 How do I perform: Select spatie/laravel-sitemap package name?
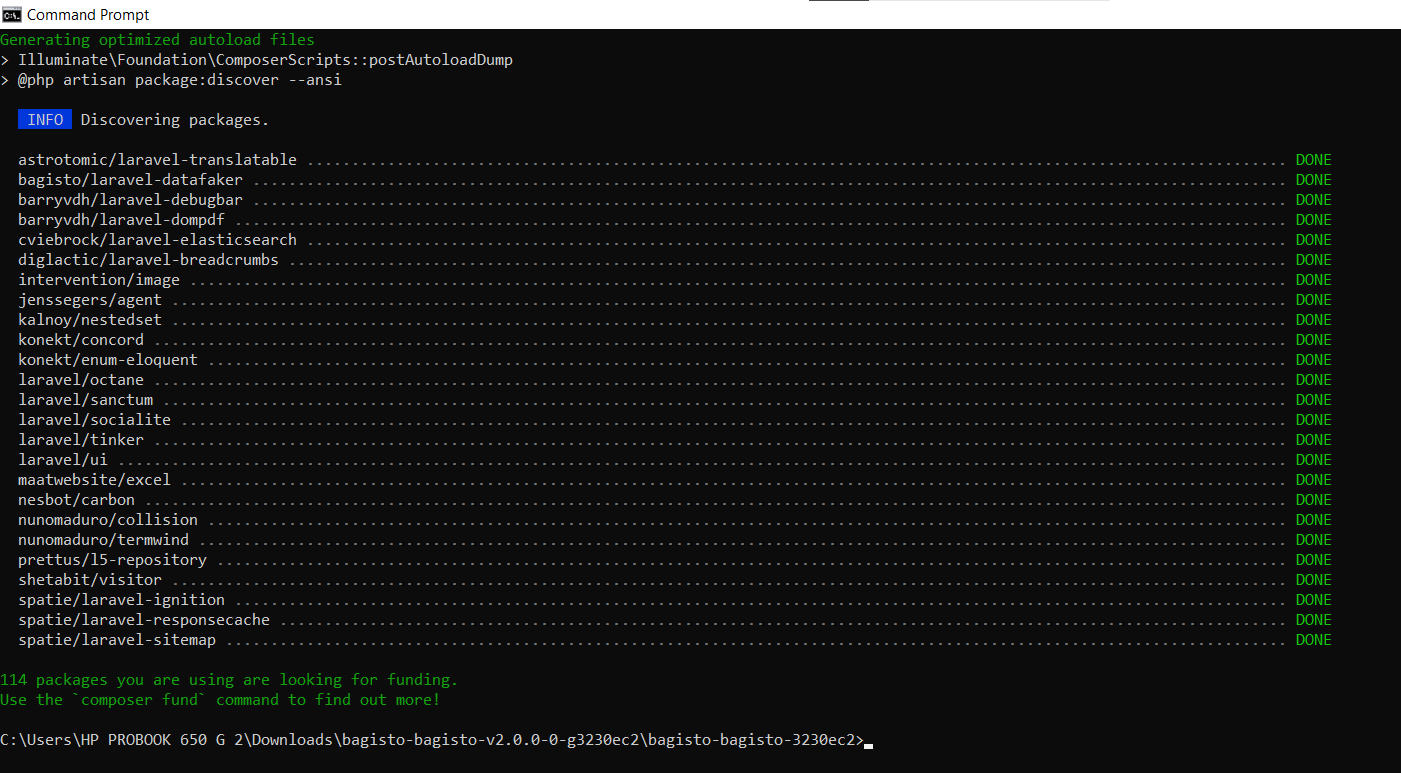pos(117,640)
